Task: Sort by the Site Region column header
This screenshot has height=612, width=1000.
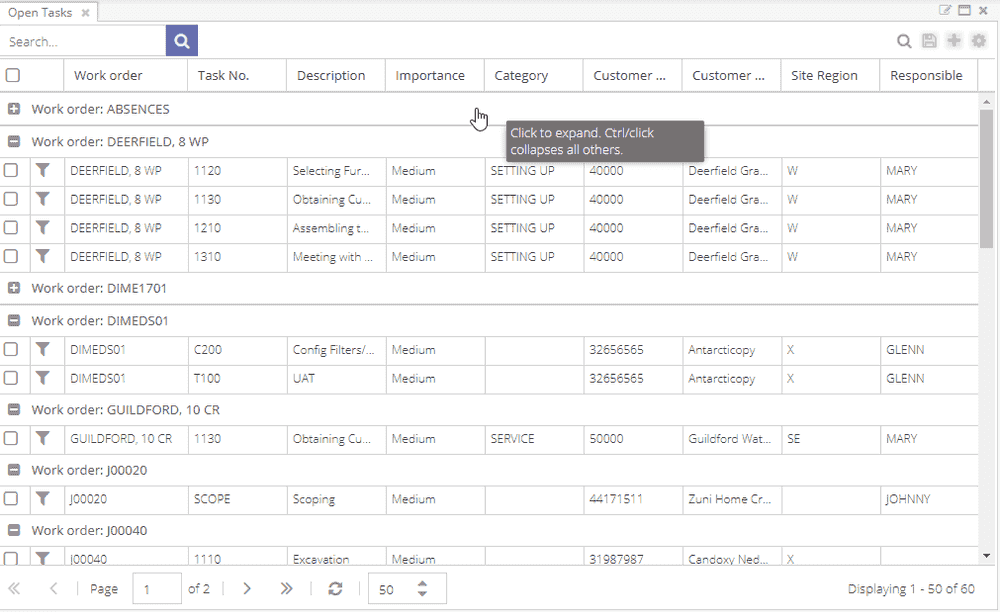Action: (x=830, y=75)
